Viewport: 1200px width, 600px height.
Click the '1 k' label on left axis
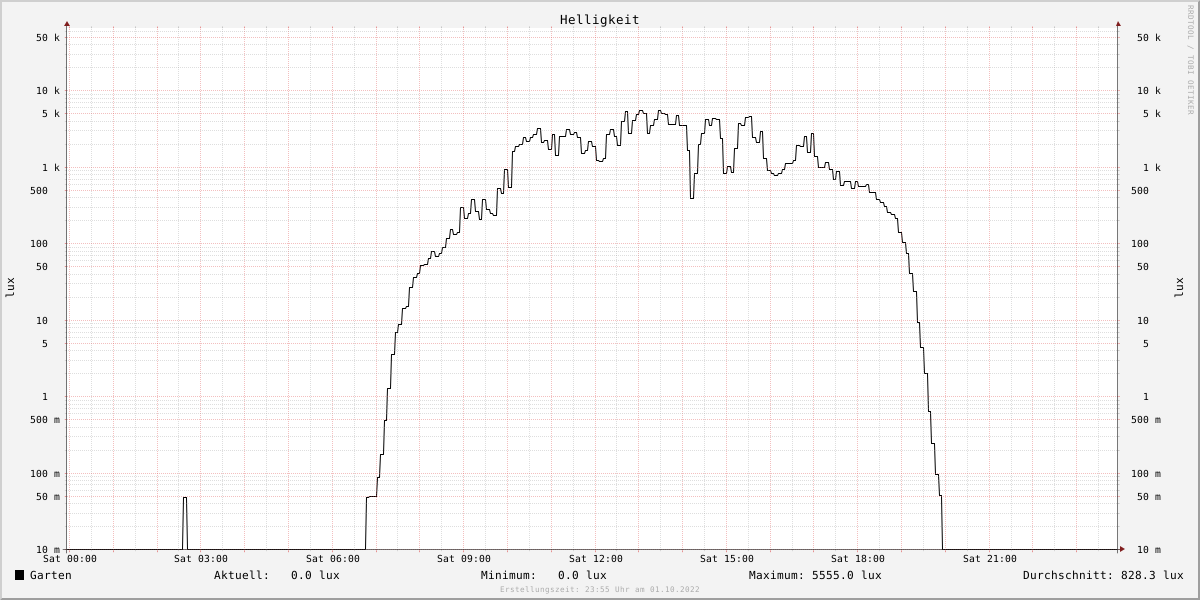point(51,168)
